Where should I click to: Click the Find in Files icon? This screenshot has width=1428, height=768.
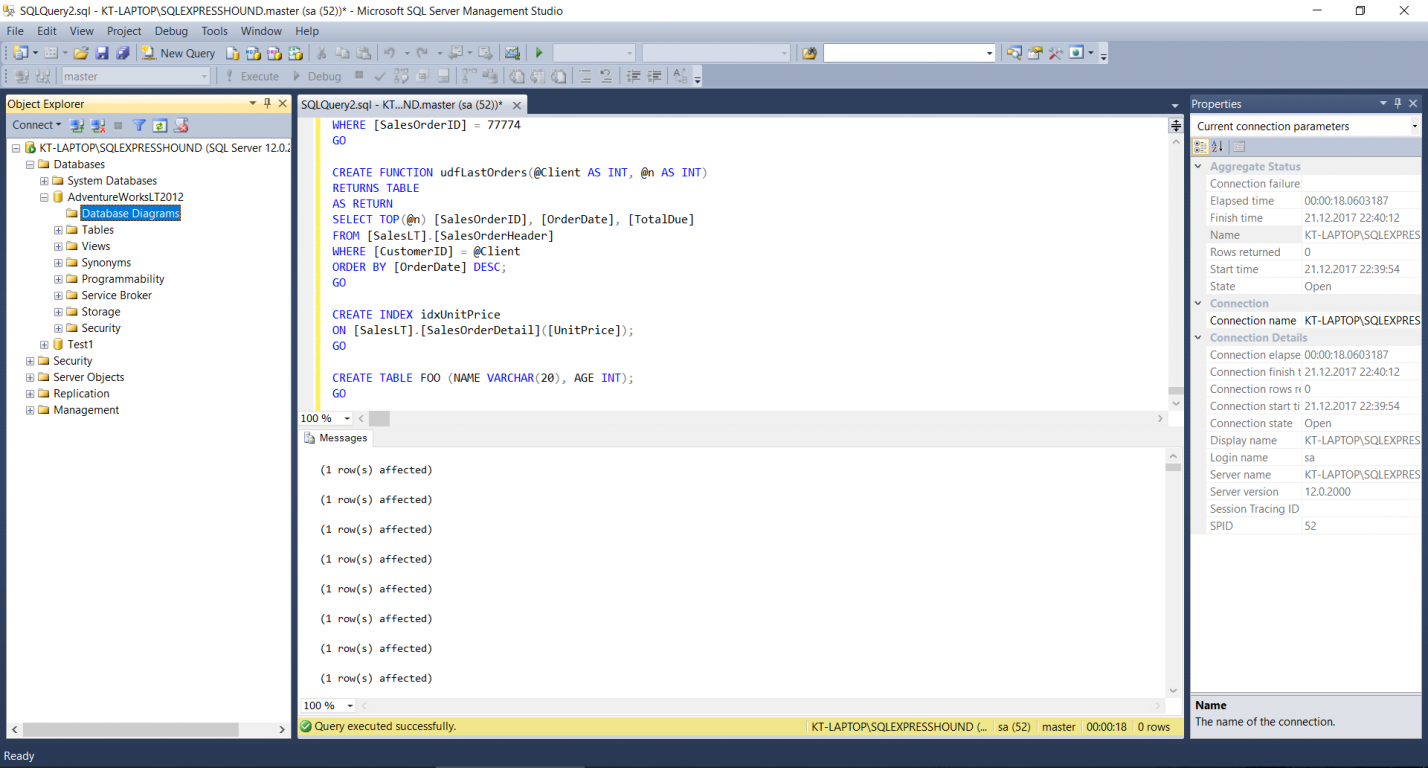[809, 53]
